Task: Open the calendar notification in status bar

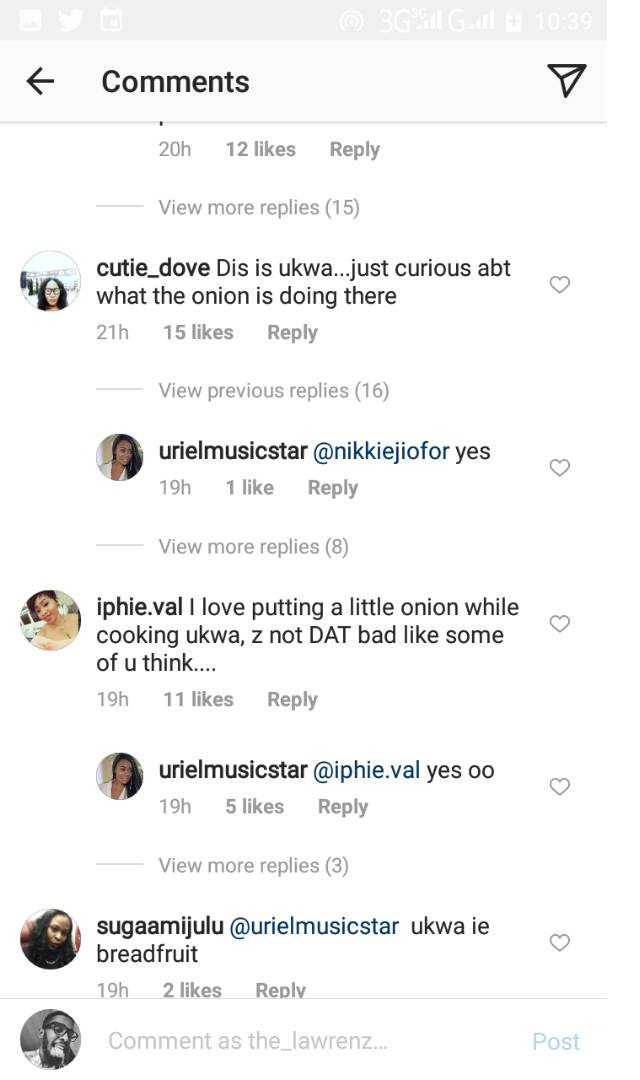Action: tap(110, 20)
